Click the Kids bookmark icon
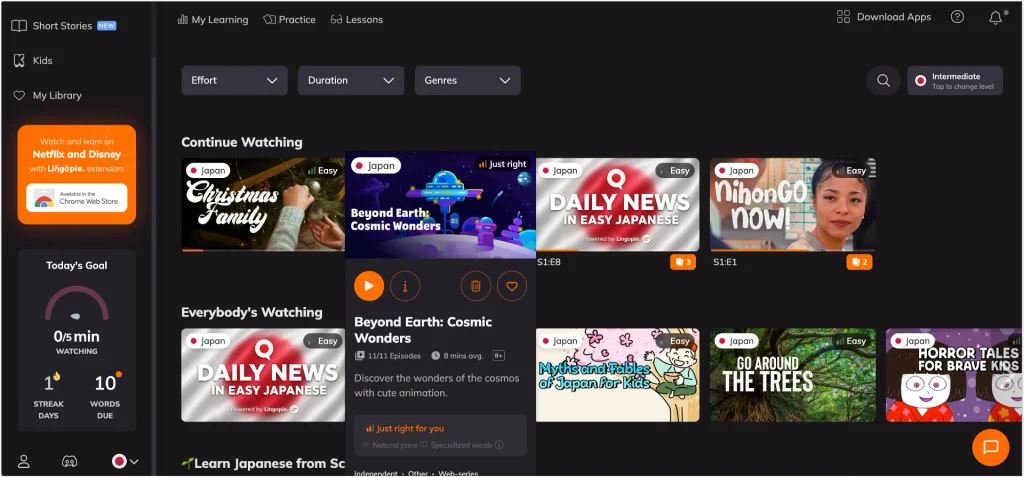The height and width of the screenshot is (477, 1024). click(19, 61)
